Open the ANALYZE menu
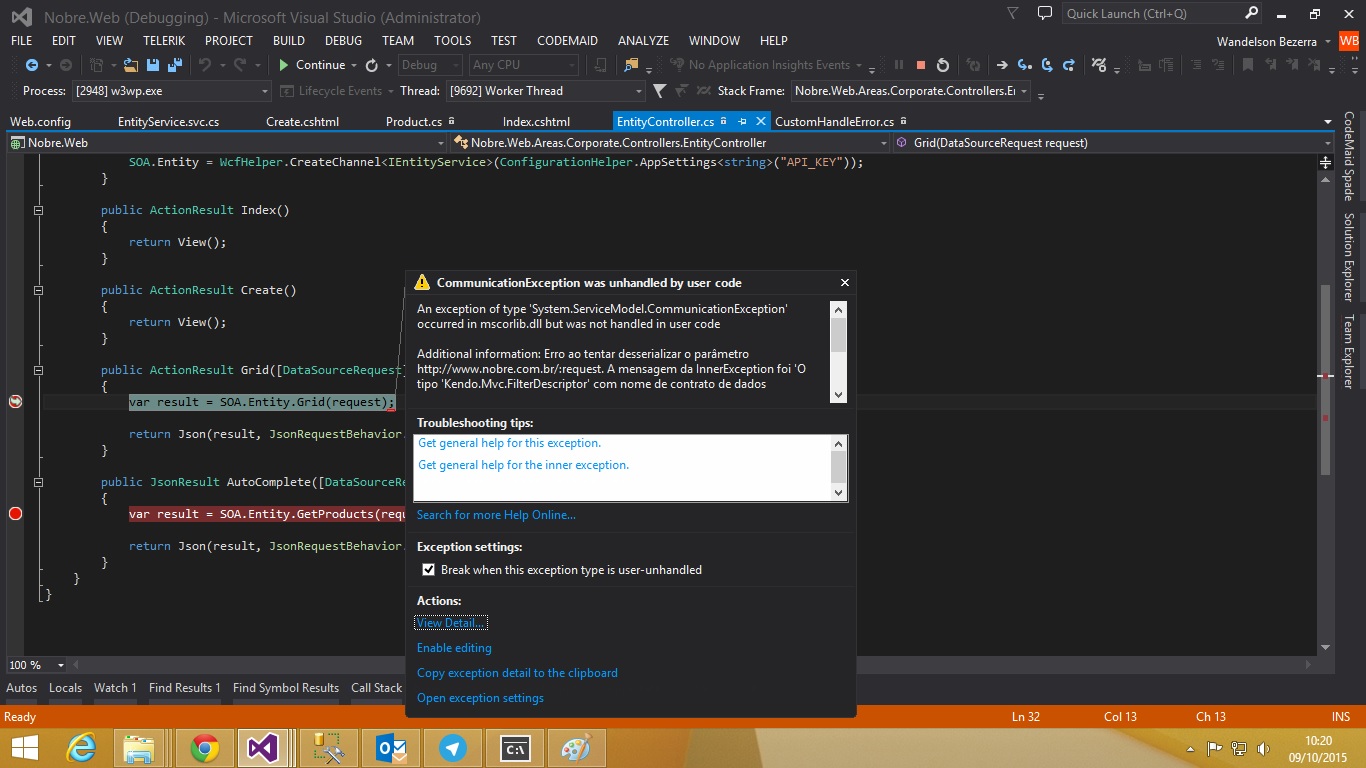 (x=643, y=41)
